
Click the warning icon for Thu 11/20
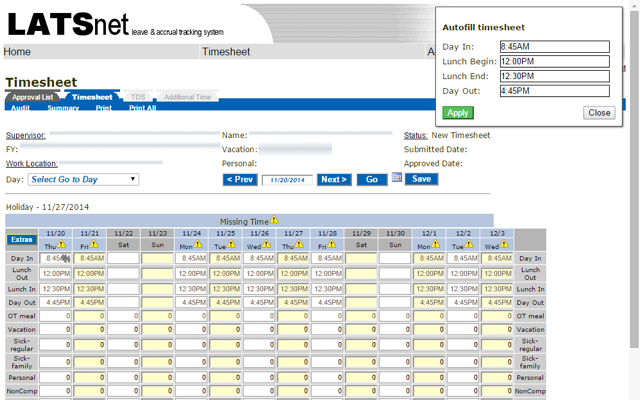tap(61, 244)
